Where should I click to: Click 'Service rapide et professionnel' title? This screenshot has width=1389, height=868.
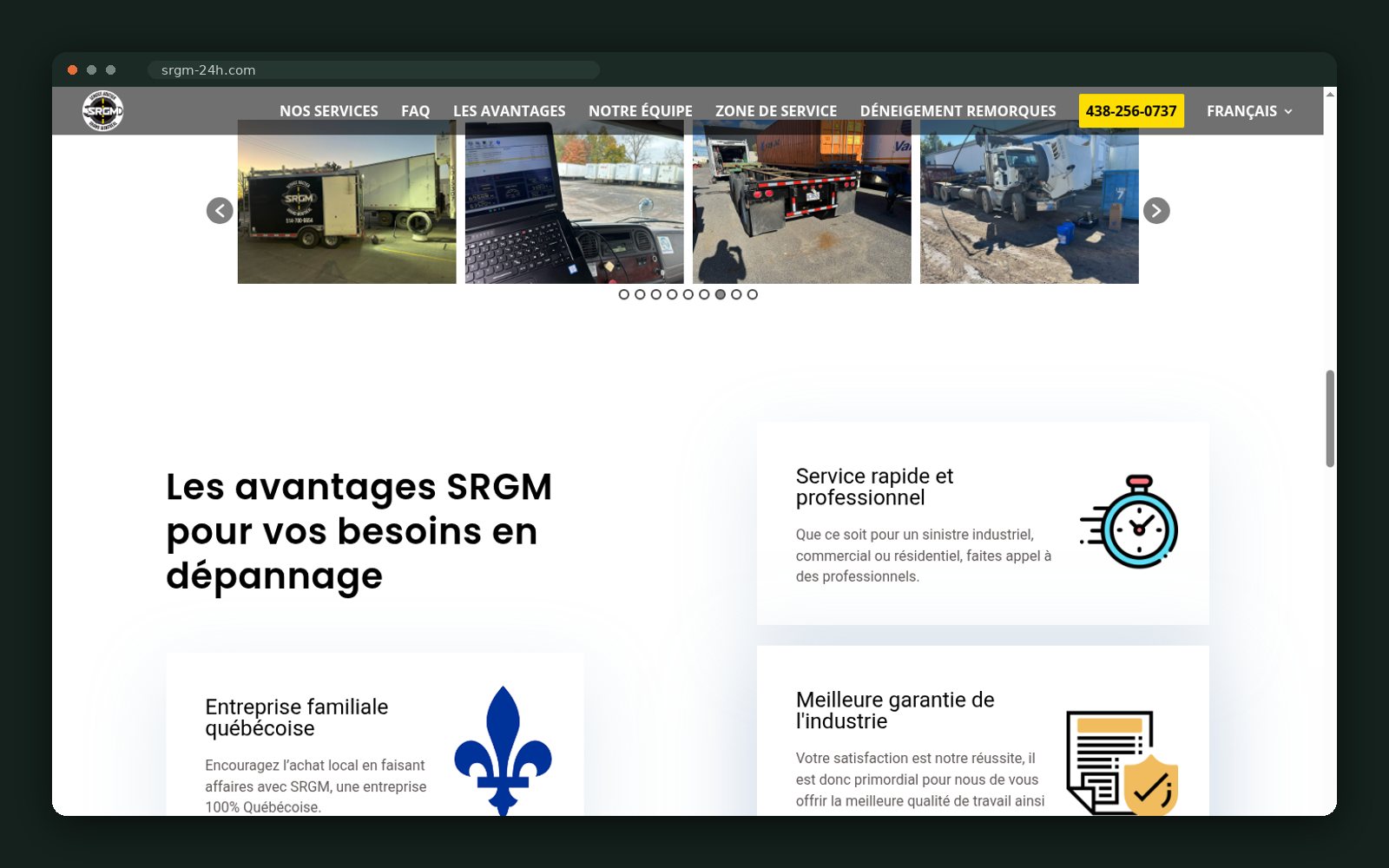point(874,487)
